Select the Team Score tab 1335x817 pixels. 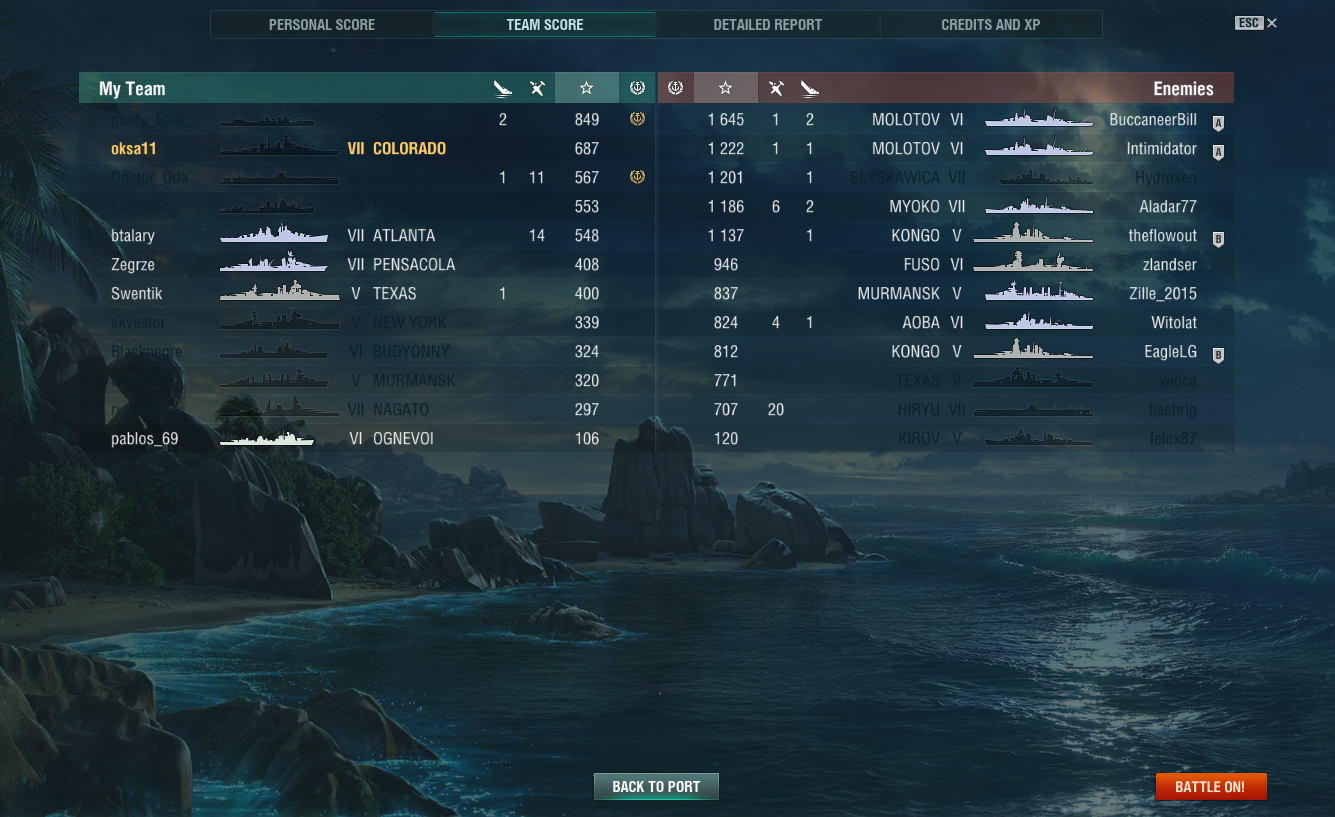point(545,24)
